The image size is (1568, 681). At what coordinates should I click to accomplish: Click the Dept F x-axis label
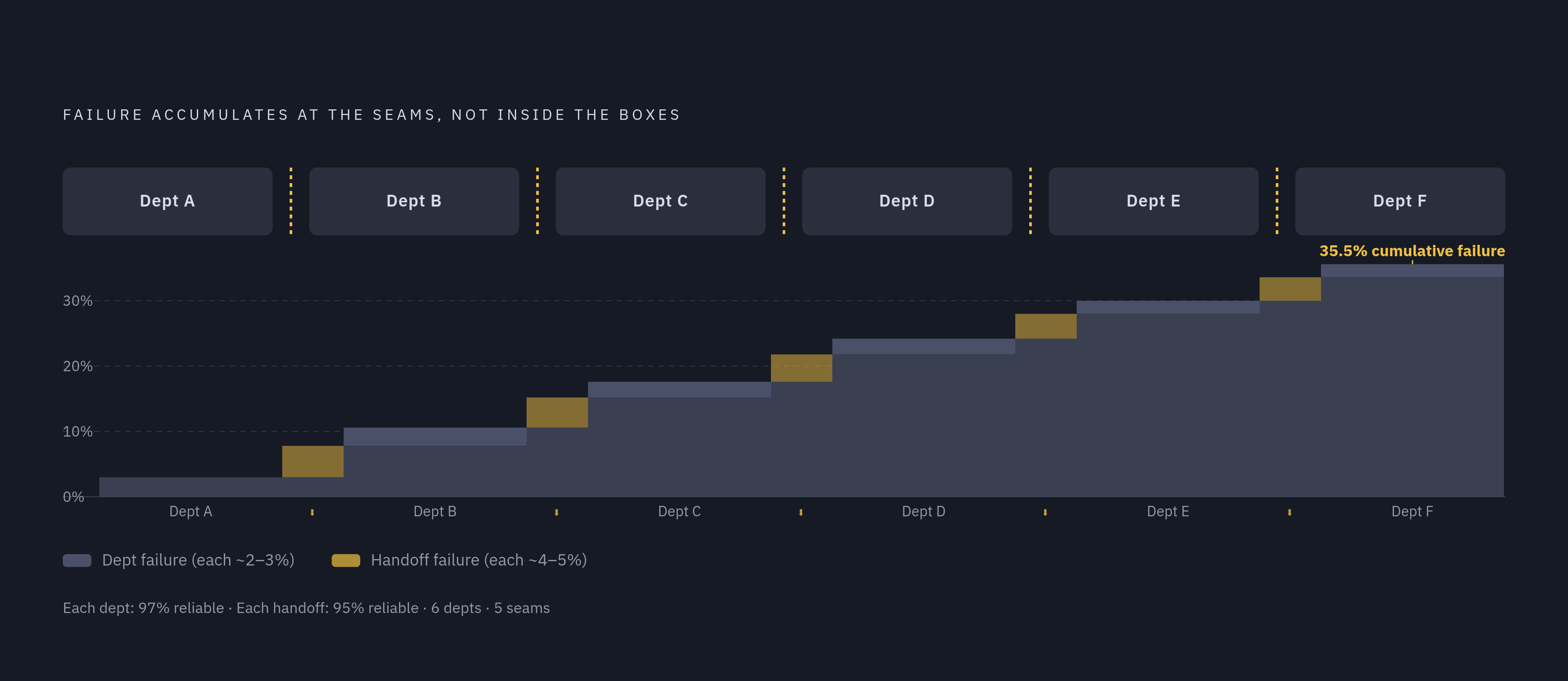pyautogui.click(x=1412, y=512)
